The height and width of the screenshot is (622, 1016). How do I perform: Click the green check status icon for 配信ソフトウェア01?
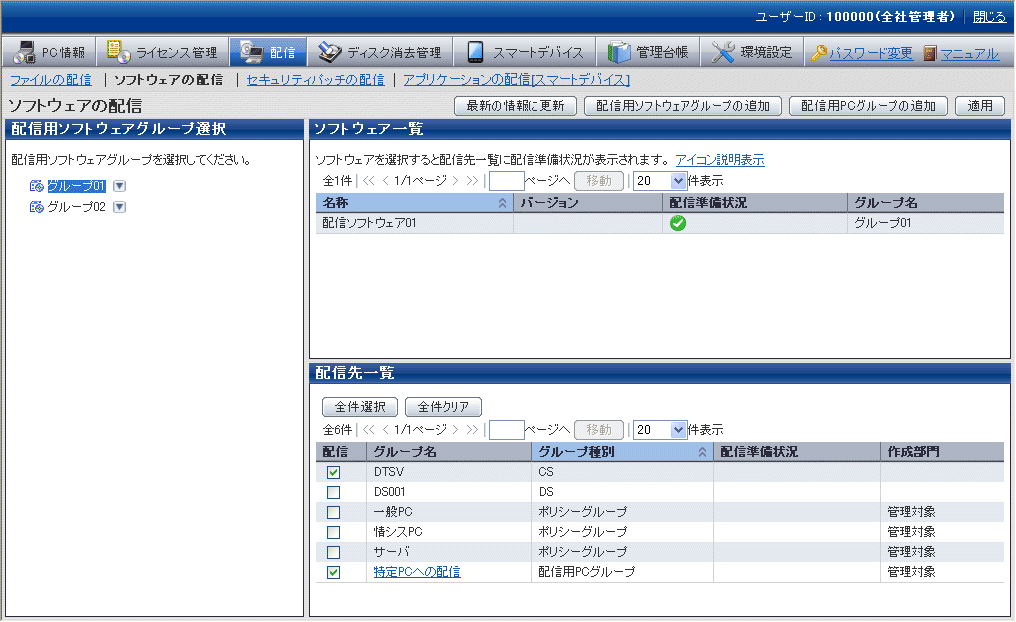pyautogui.click(x=678, y=223)
